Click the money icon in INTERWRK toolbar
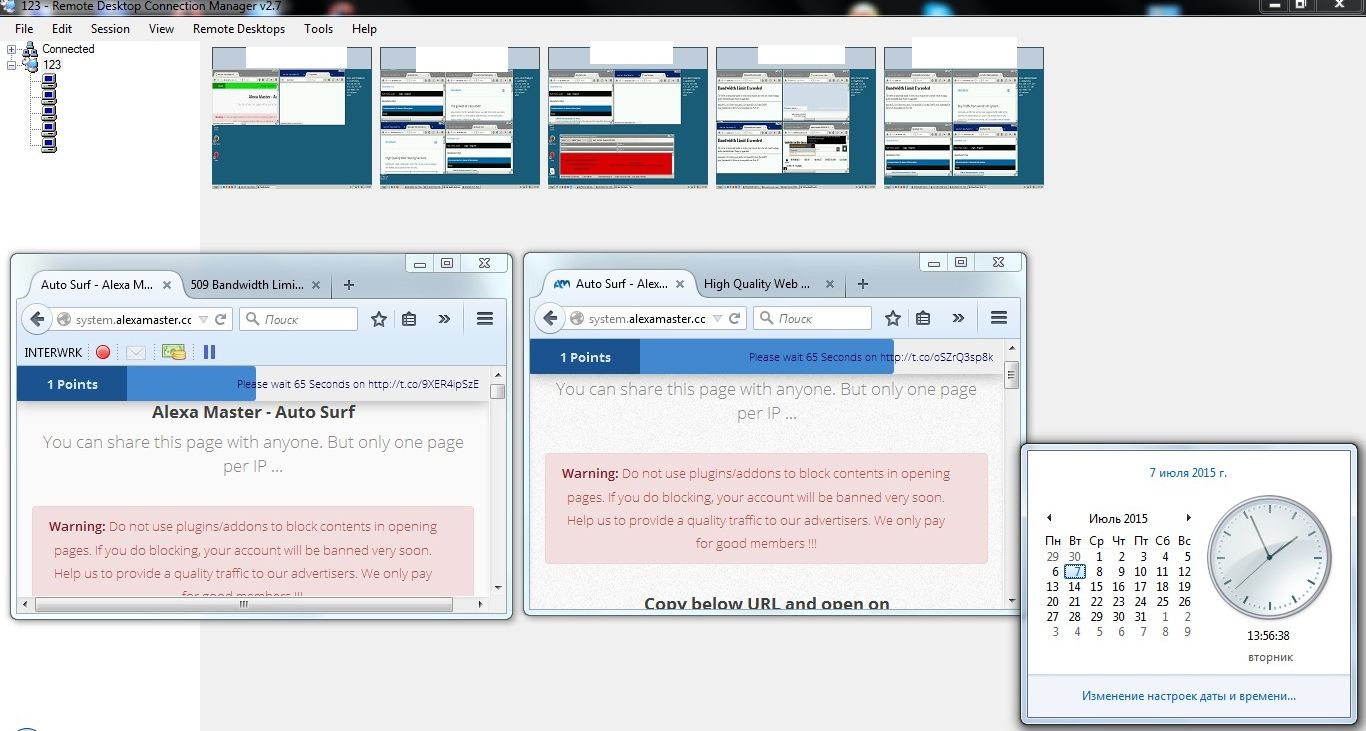Image resolution: width=1366 pixels, height=731 pixels. tap(174, 352)
